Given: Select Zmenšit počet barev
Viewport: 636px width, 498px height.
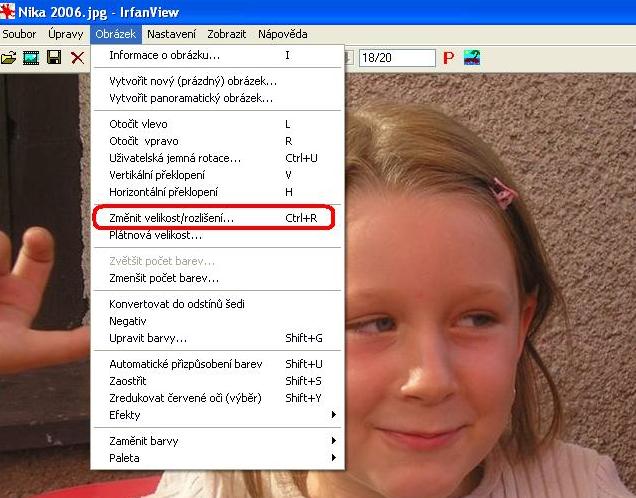Looking at the screenshot, I should coord(217,278).
